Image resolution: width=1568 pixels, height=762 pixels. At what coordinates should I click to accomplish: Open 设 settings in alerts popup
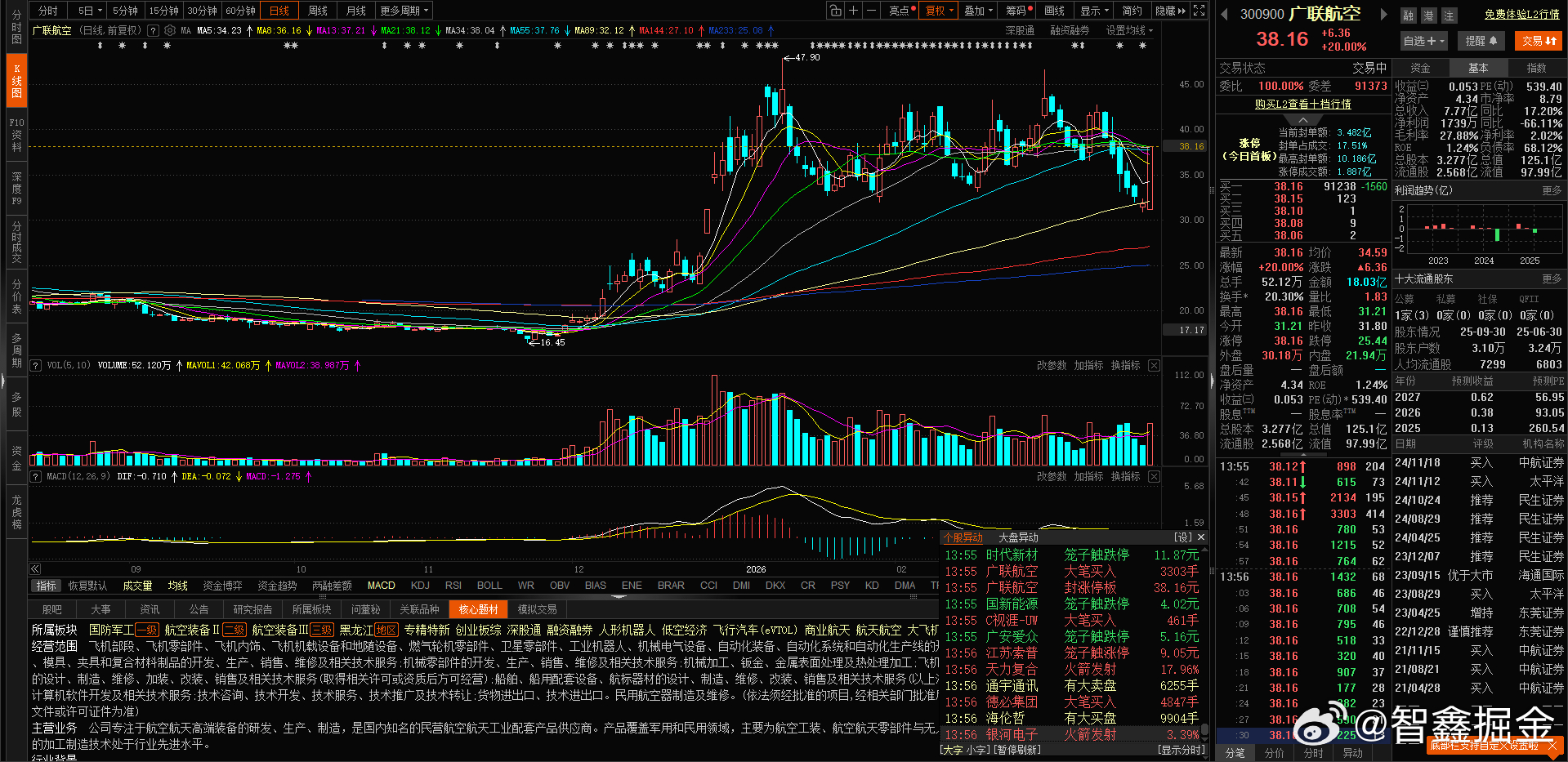click(1183, 537)
